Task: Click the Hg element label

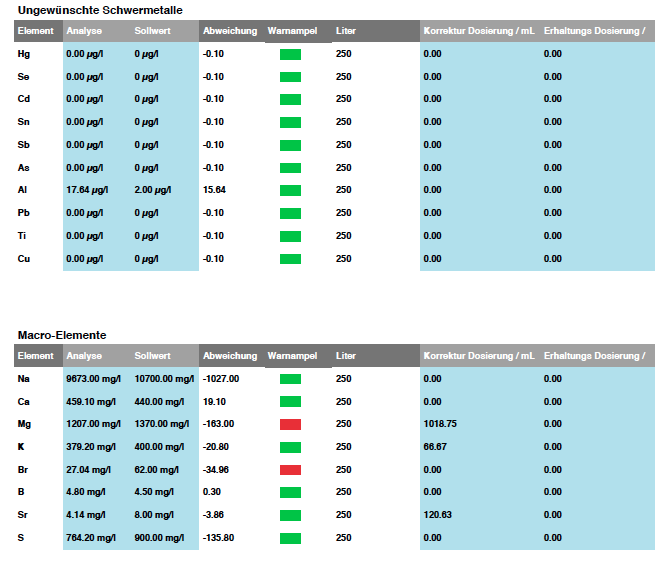Action: (x=24, y=54)
